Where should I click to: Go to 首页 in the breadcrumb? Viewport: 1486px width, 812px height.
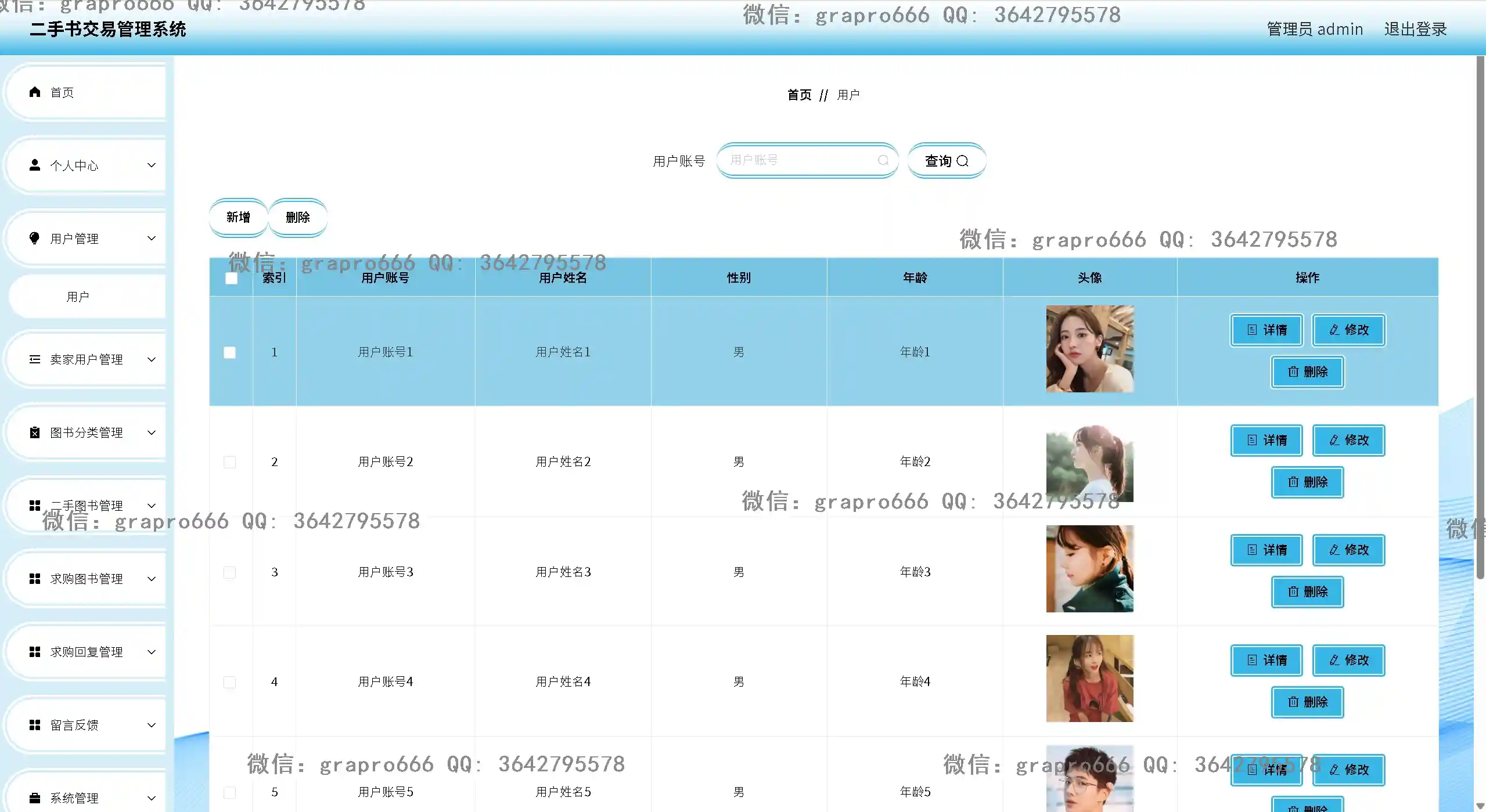(x=799, y=95)
